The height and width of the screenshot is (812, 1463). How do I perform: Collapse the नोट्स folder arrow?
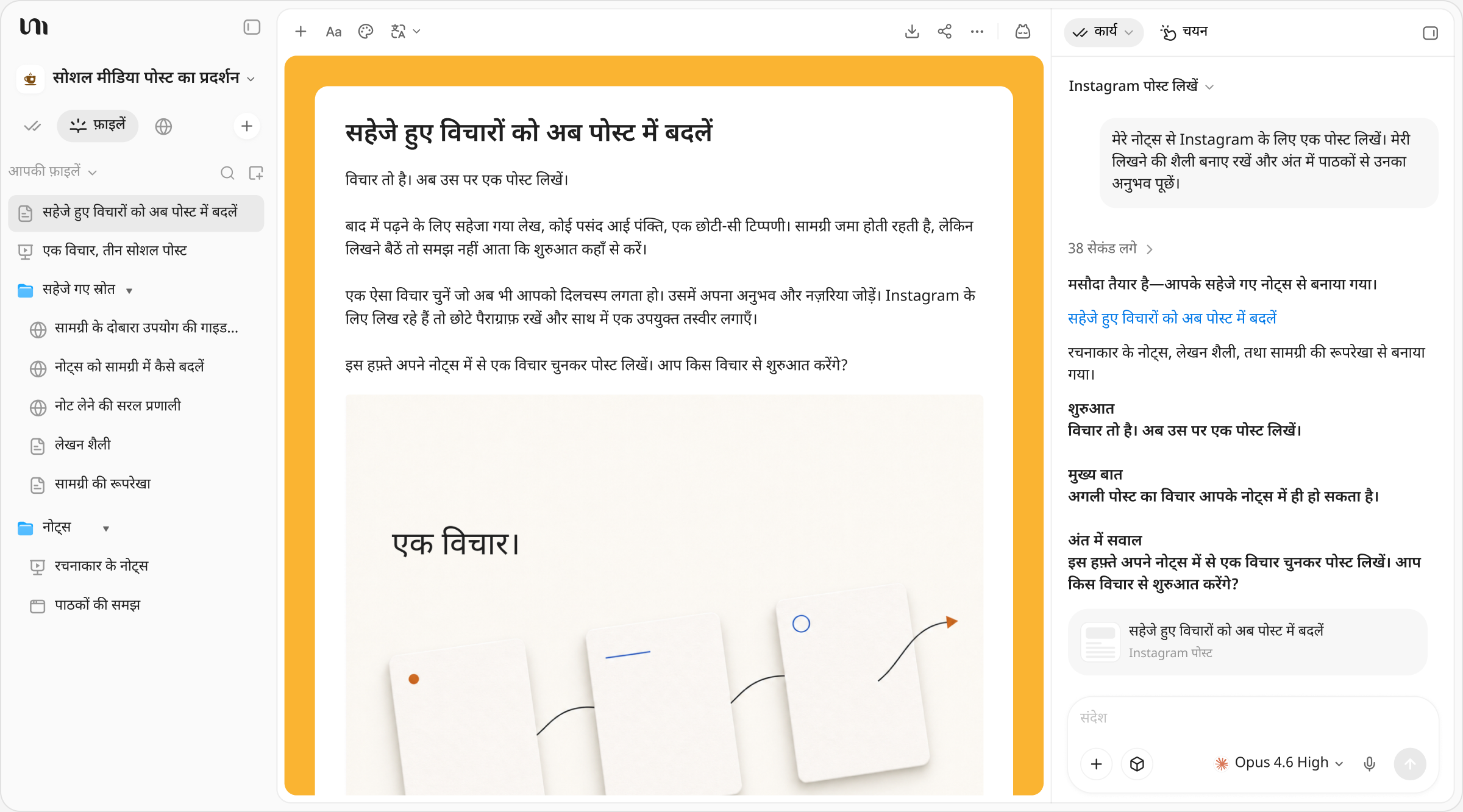pyautogui.click(x=106, y=529)
